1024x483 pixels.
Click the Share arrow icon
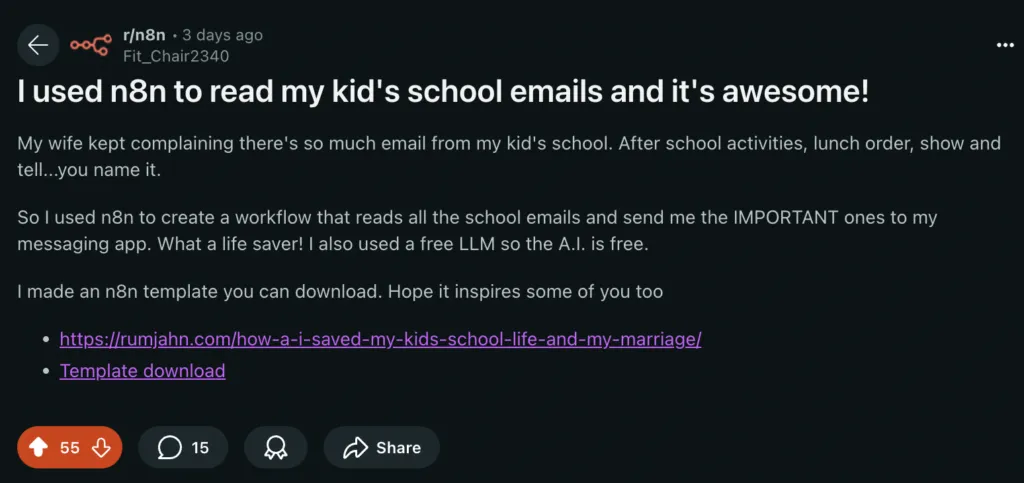(356, 448)
